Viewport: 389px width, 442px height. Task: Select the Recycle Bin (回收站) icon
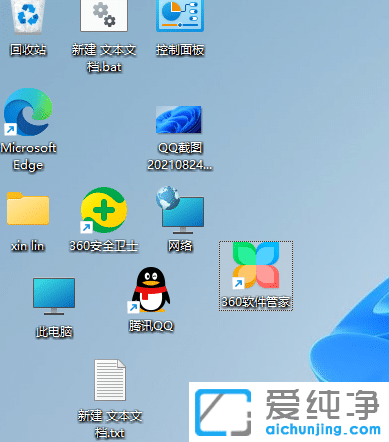[x=28, y=17]
